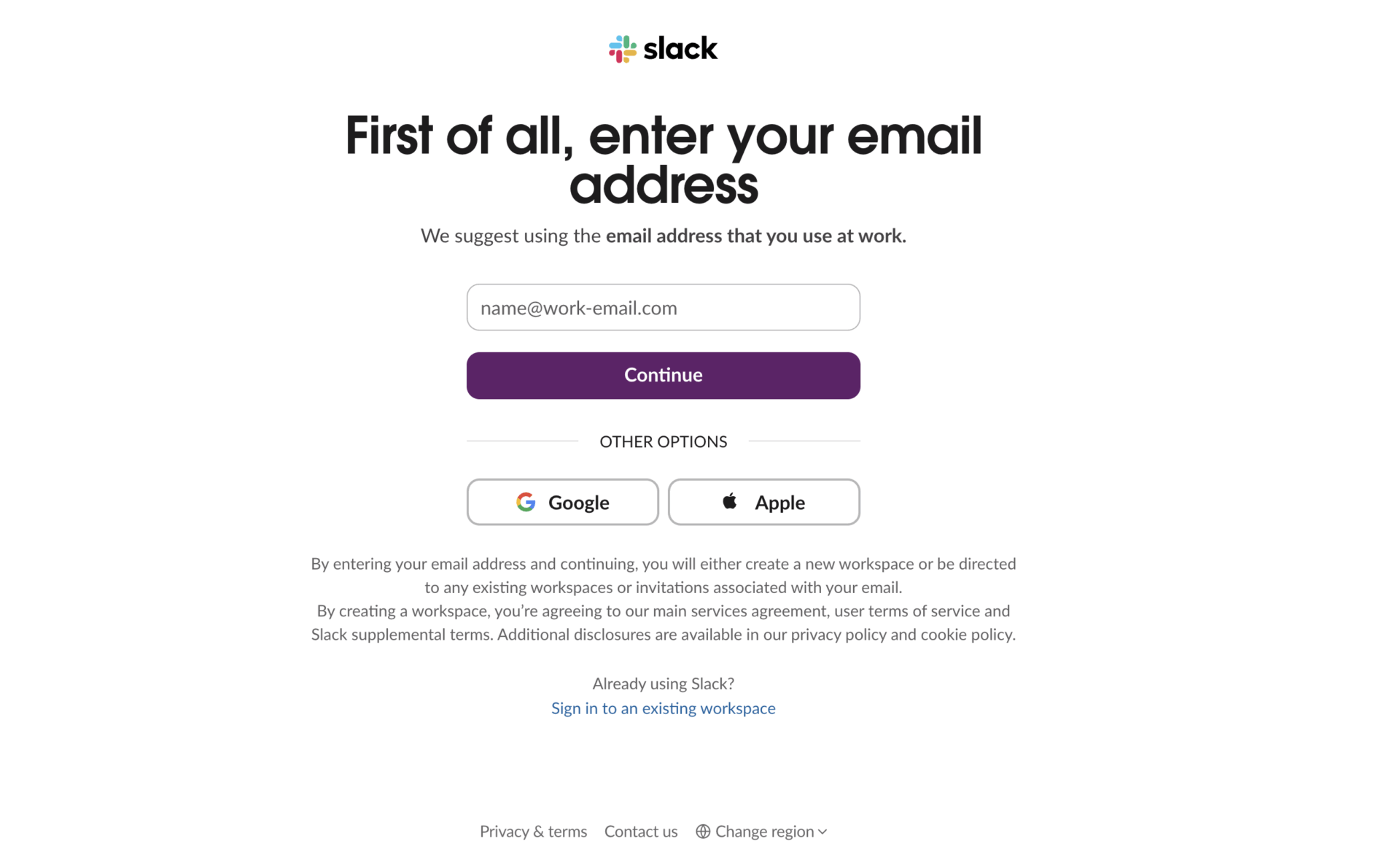The height and width of the screenshot is (852, 1400).
Task: Click the slack wordmark text
Action: point(680,49)
